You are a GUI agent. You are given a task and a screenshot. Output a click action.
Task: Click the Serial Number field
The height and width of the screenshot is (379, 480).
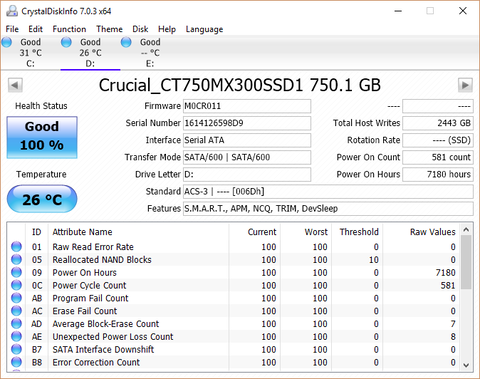247,123
